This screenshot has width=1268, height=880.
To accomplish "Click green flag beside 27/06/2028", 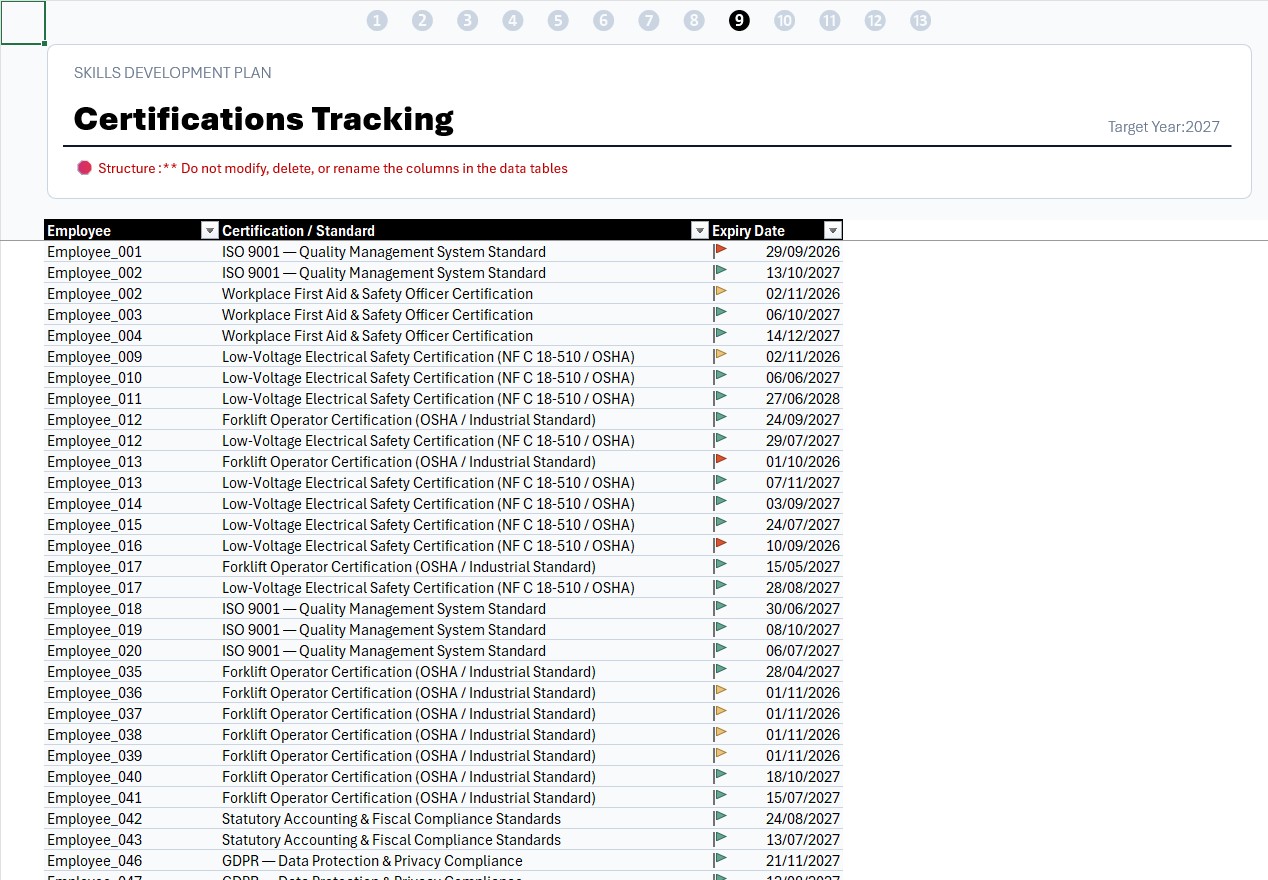I will (720, 398).
